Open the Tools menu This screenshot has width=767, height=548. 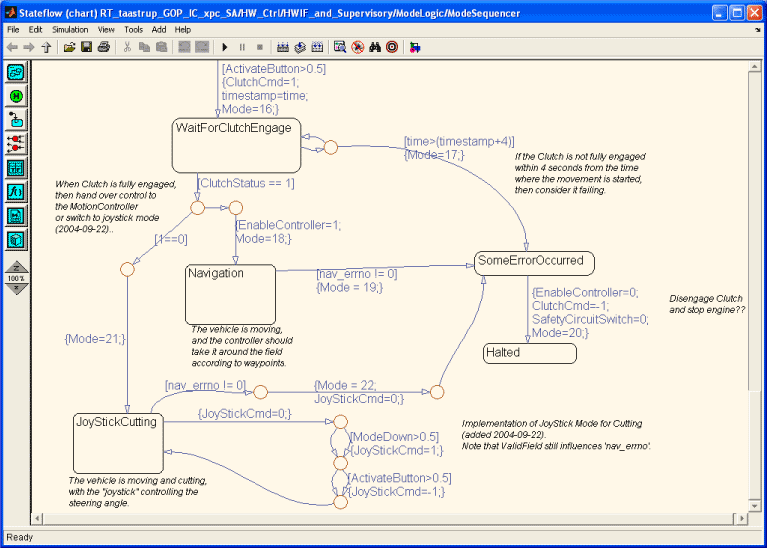coord(133,30)
